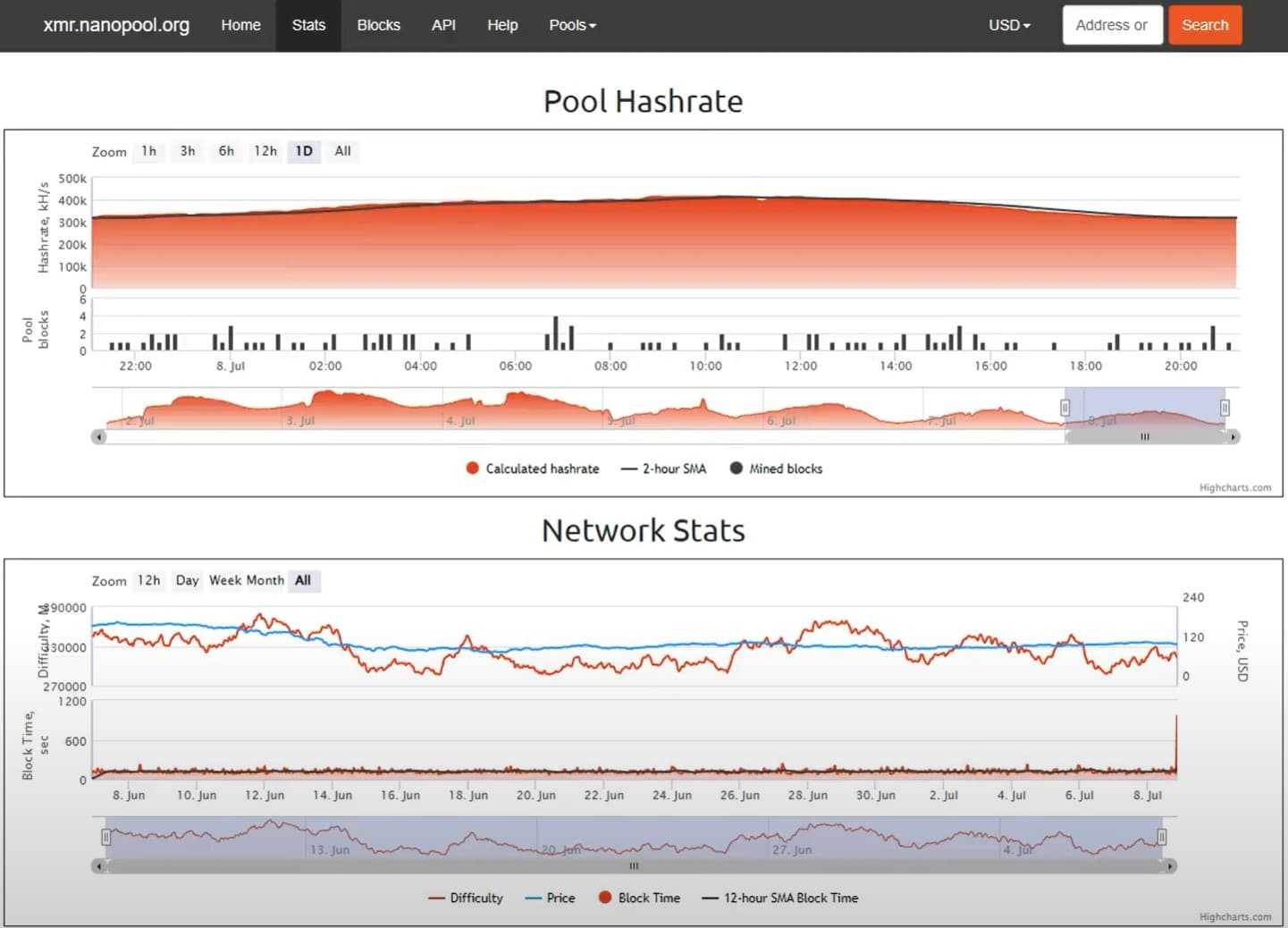1288x928 pixels.
Task: Open the USD currency dropdown
Action: [x=1009, y=25]
